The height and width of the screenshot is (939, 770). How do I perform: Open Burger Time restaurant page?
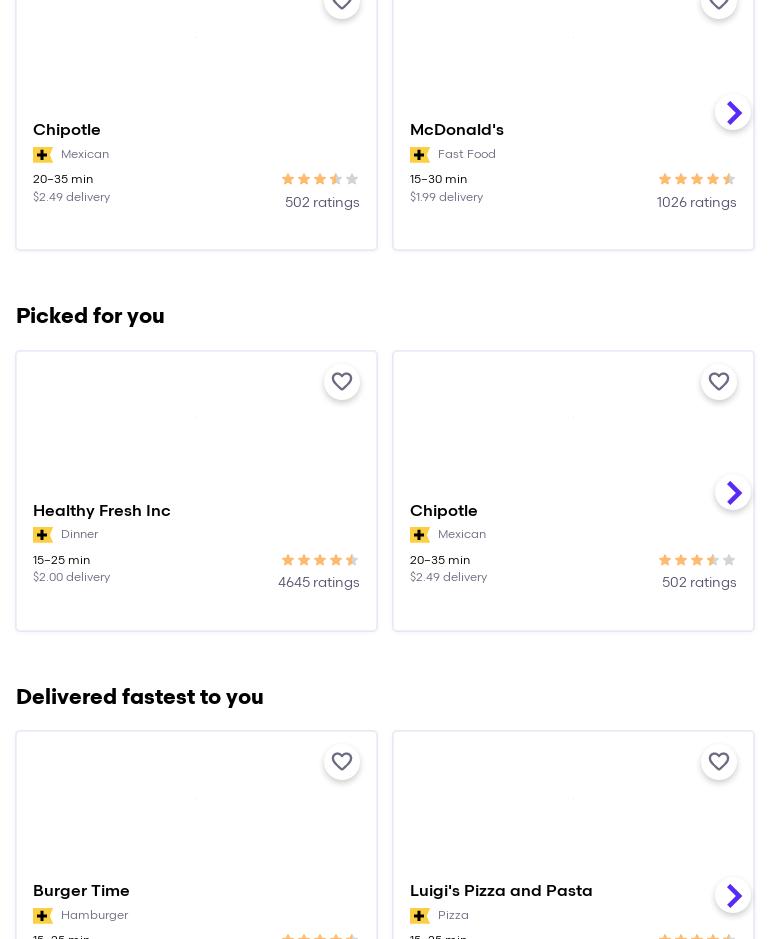click(x=82, y=891)
